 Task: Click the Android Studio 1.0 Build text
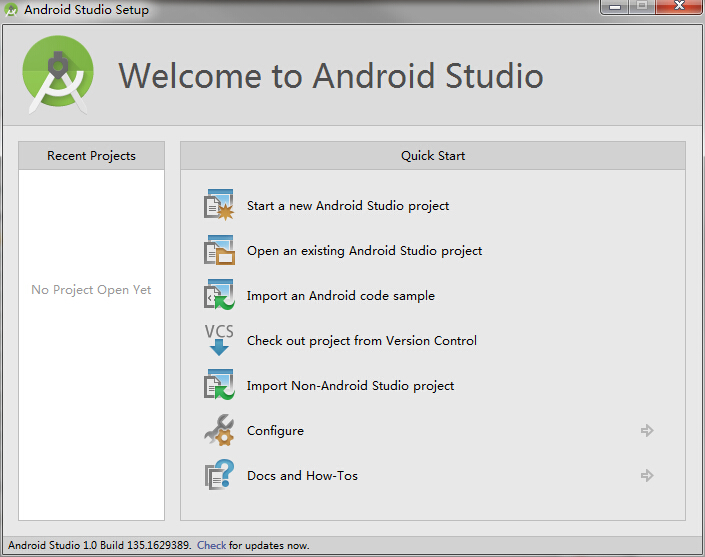click(x=100, y=545)
